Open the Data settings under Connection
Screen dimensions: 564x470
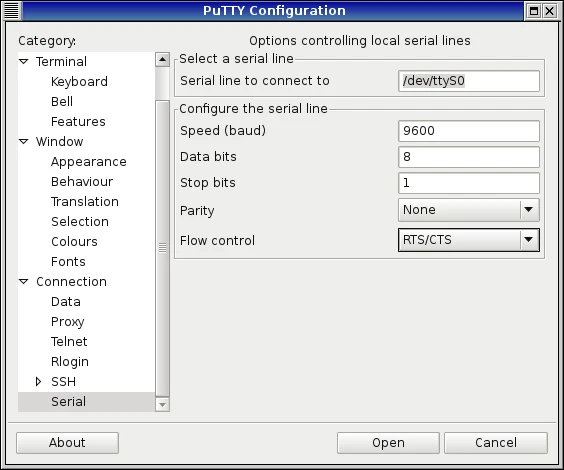(65, 301)
